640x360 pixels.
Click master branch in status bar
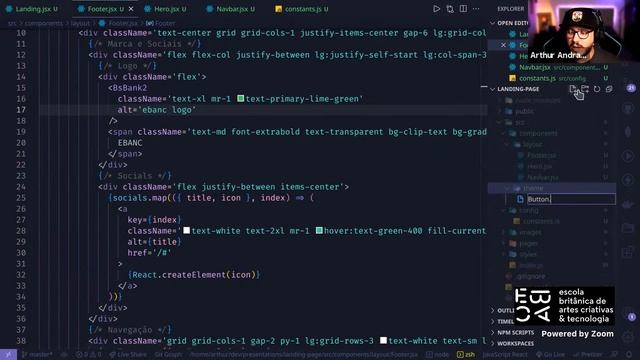pyautogui.click(x=37, y=354)
